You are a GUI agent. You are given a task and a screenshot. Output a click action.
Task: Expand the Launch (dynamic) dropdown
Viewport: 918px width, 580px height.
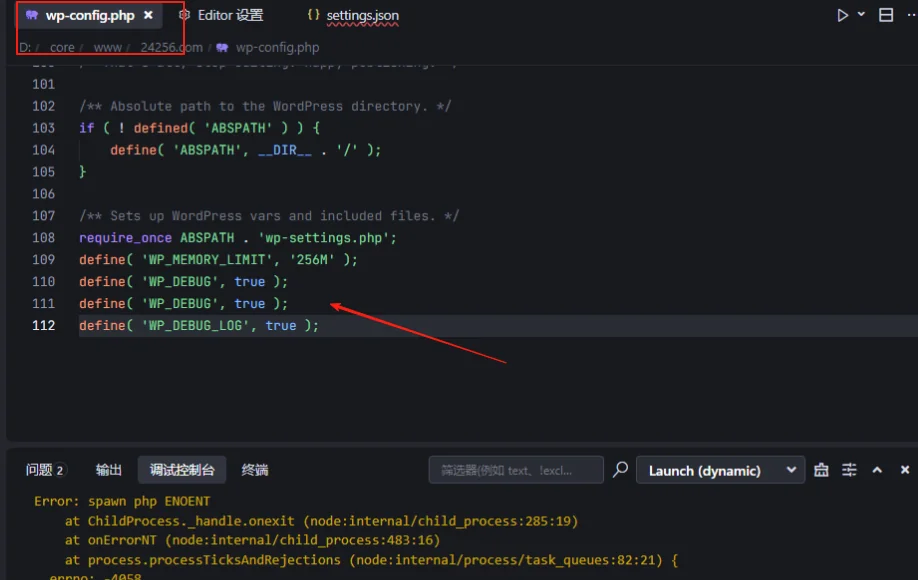point(720,470)
